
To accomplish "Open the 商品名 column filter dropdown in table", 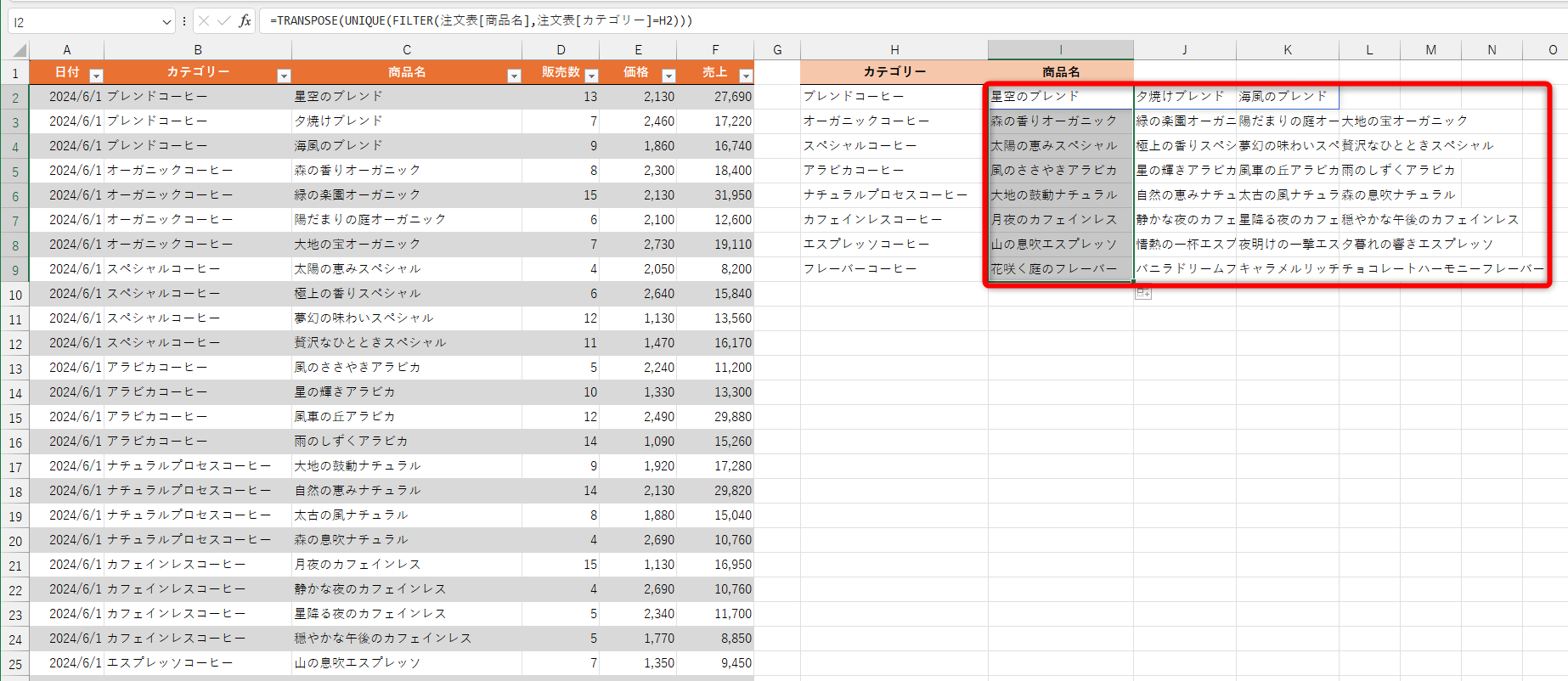I will tap(514, 76).
